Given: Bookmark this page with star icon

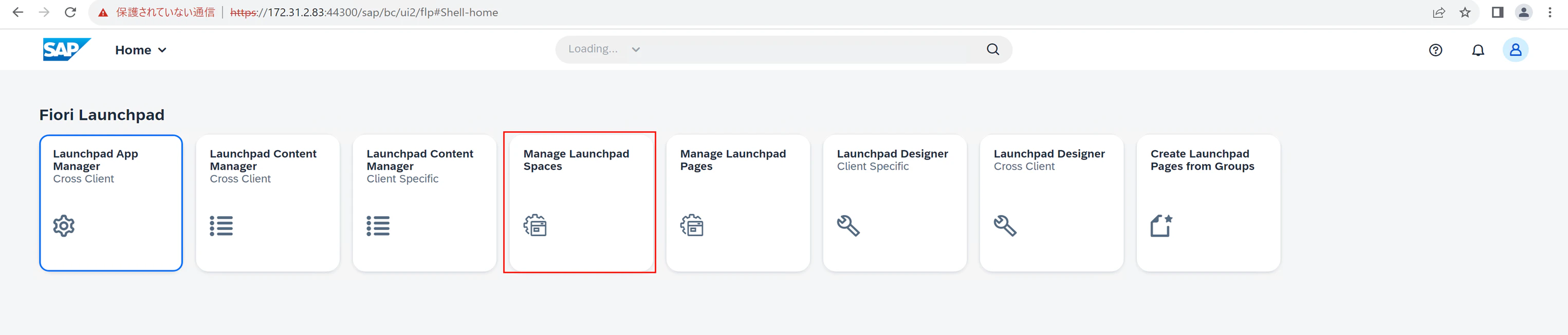Looking at the screenshot, I should point(1465,12).
